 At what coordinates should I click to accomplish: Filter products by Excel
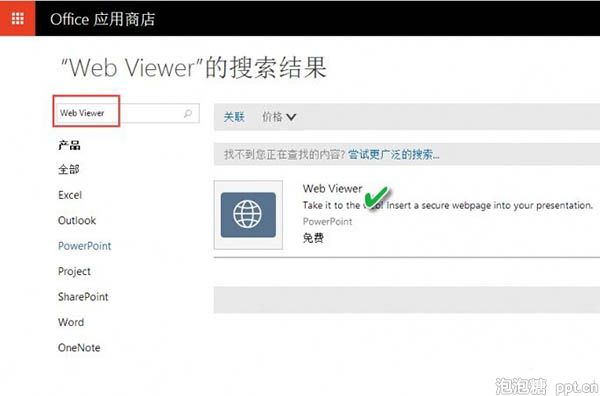click(x=70, y=195)
